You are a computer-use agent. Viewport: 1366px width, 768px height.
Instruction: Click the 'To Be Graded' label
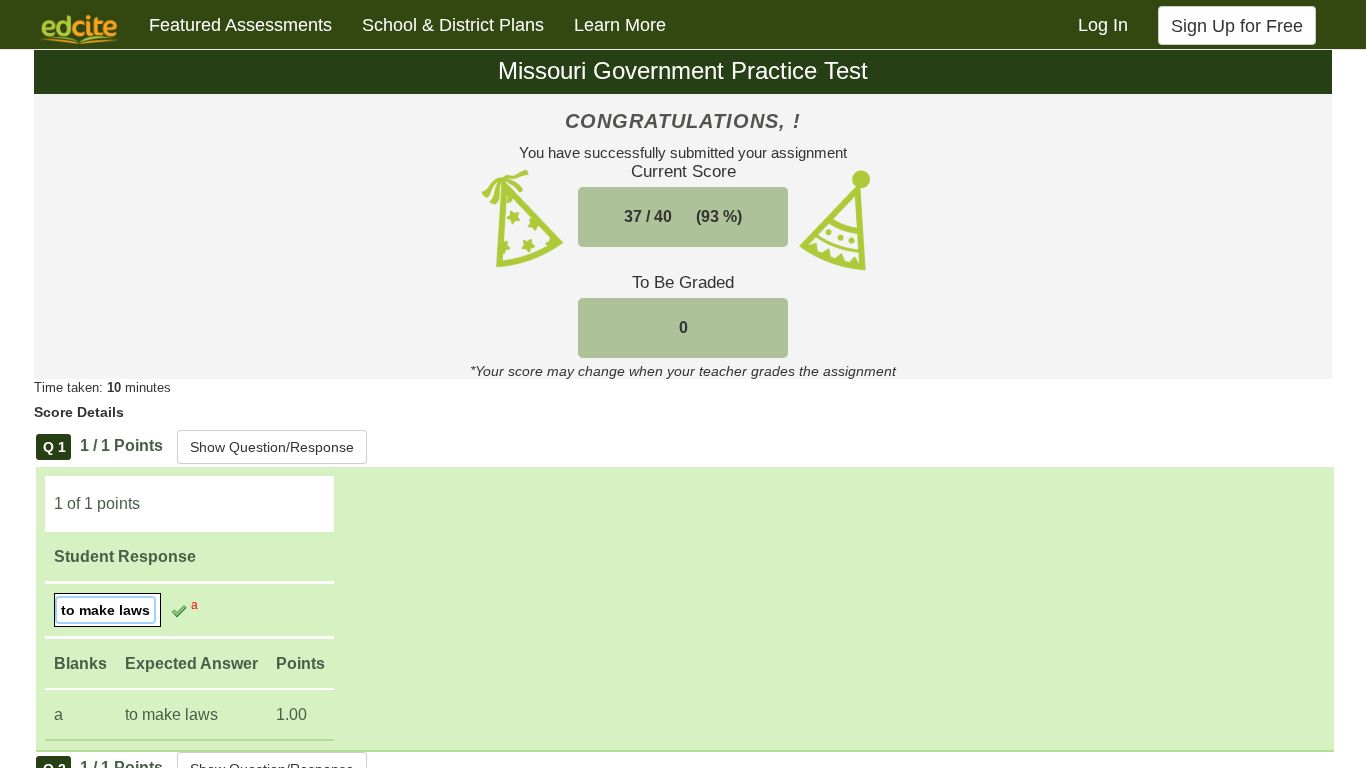[x=683, y=282]
